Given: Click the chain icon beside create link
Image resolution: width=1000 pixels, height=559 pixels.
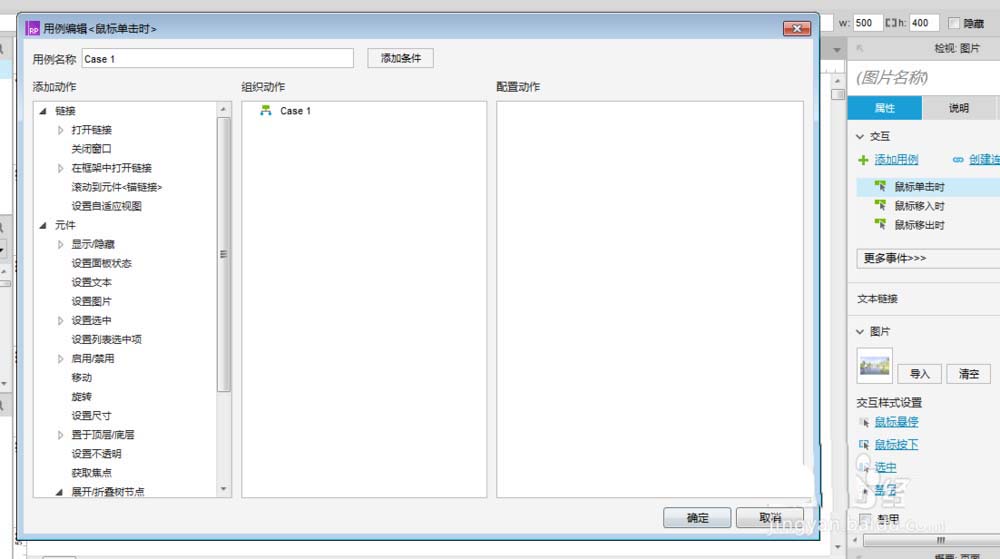Looking at the screenshot, I should (957, 160).
